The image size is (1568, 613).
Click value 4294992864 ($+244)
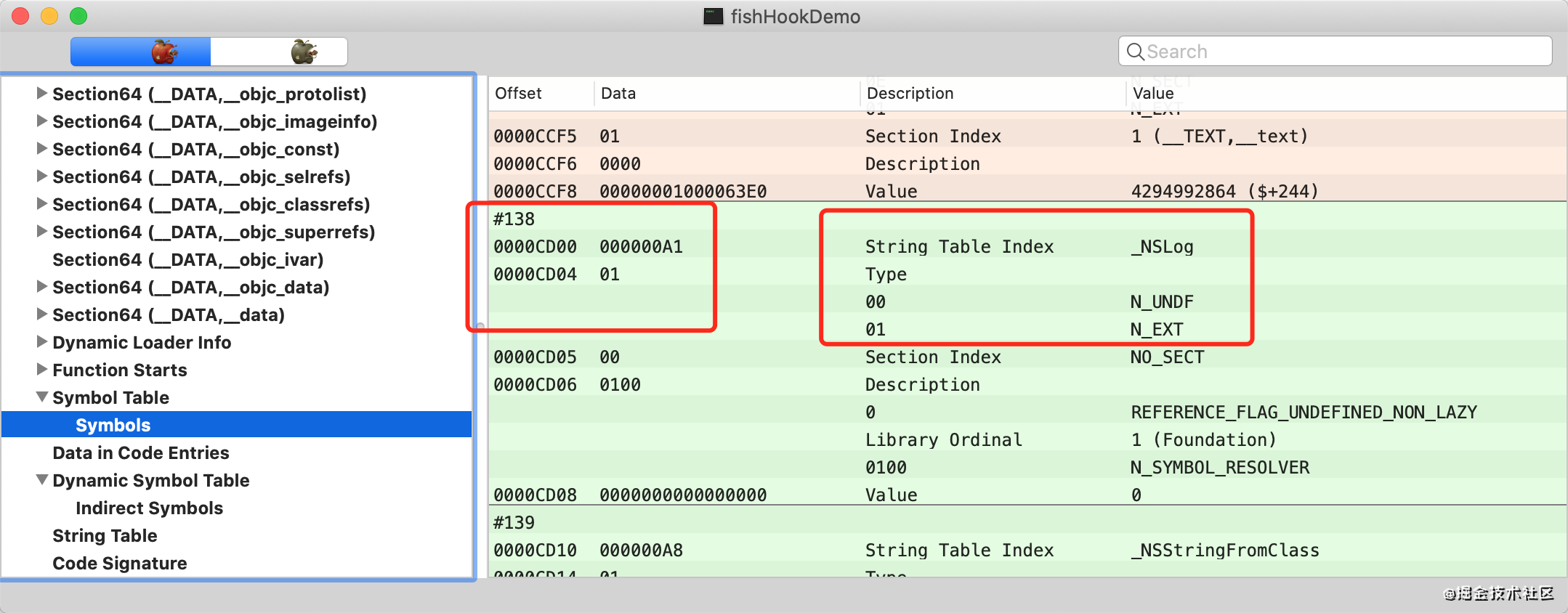pos(1224,192)
